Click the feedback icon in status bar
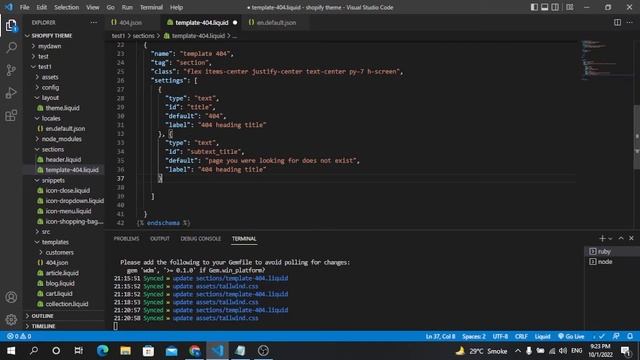640x360 pixels. tap(616, 336)
